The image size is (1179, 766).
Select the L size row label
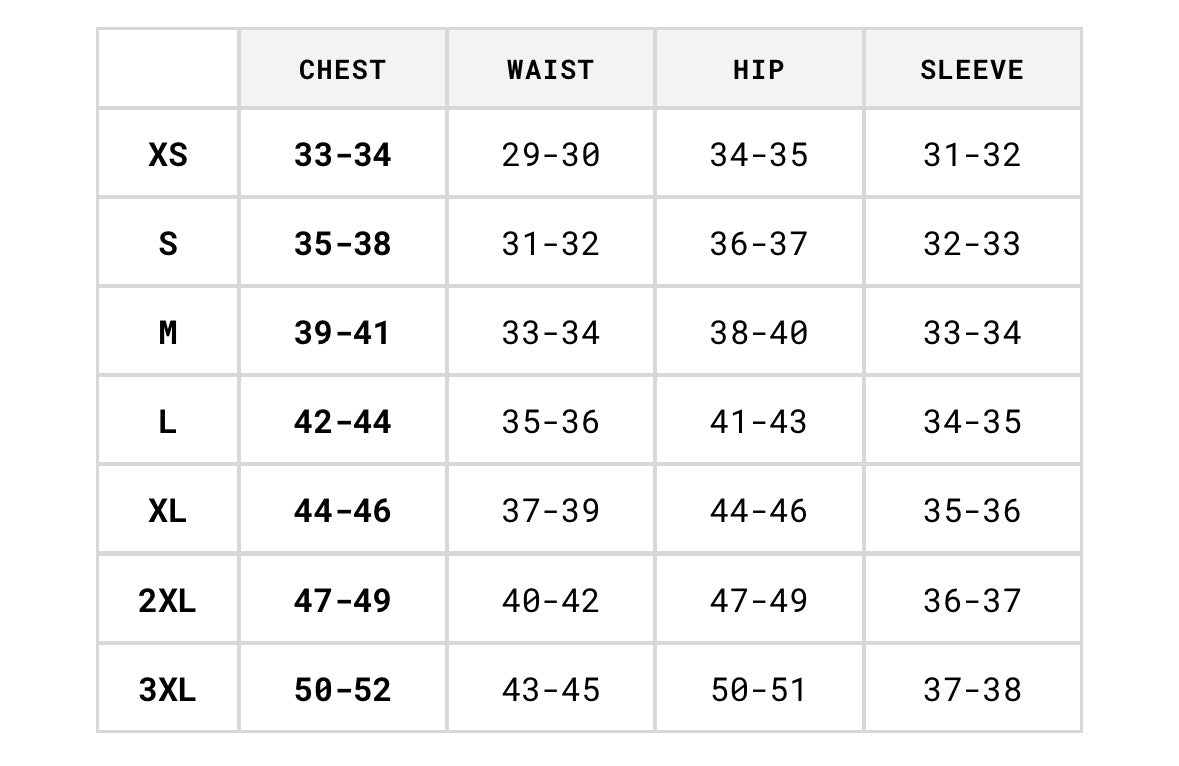pos(168,422)
